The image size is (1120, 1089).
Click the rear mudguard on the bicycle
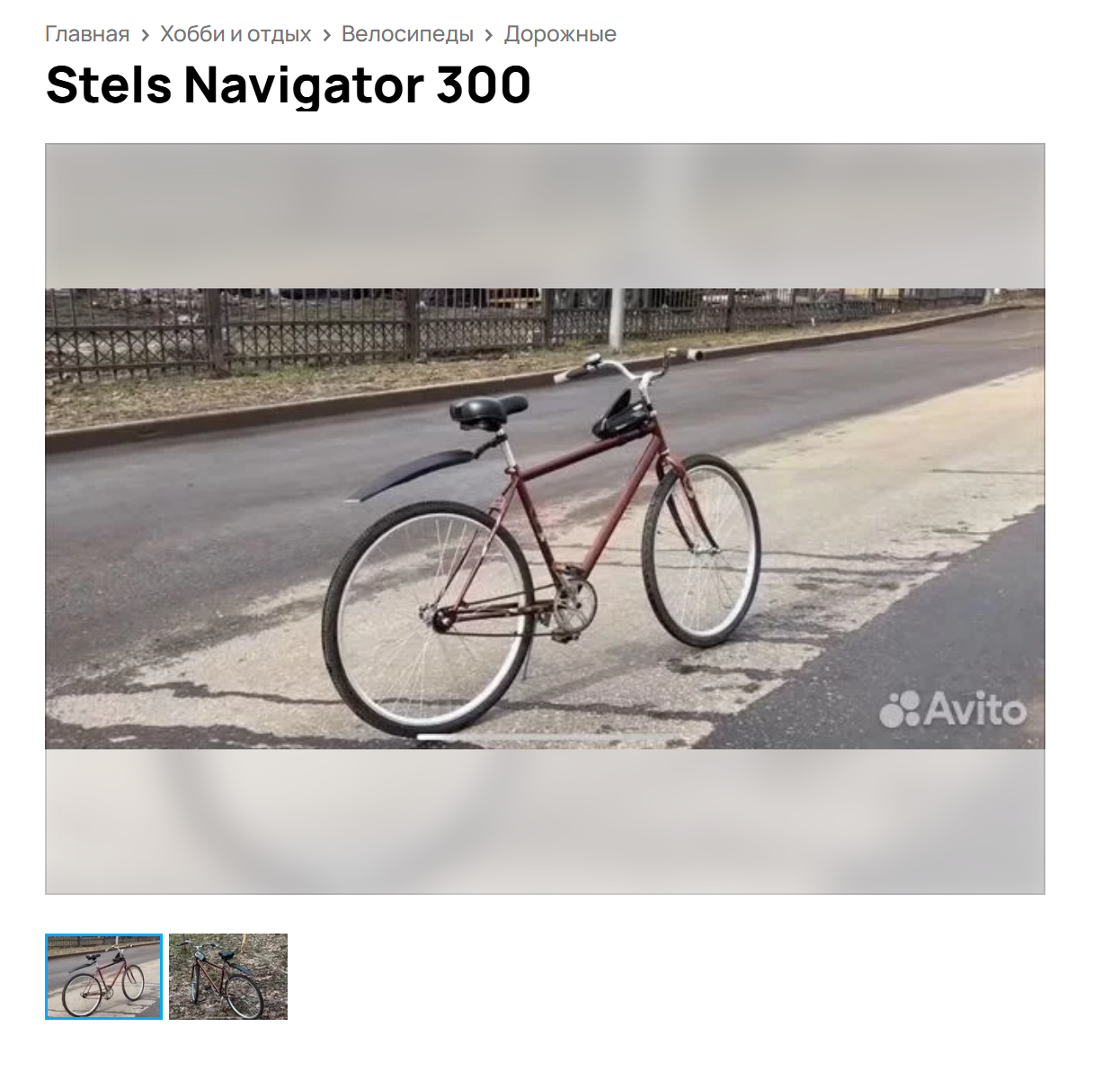(x=412, y=473)
